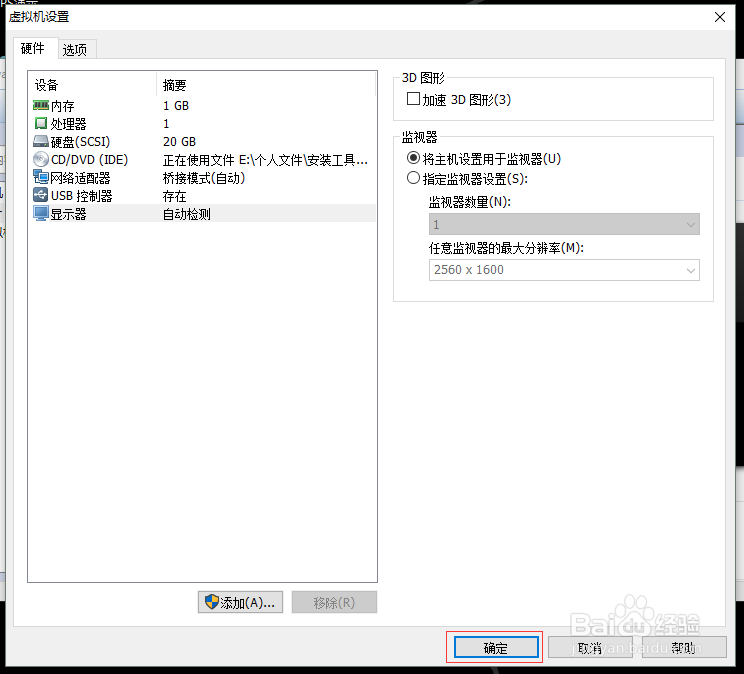
Task: Select the 处理器 row label
Action: point(68,124)
